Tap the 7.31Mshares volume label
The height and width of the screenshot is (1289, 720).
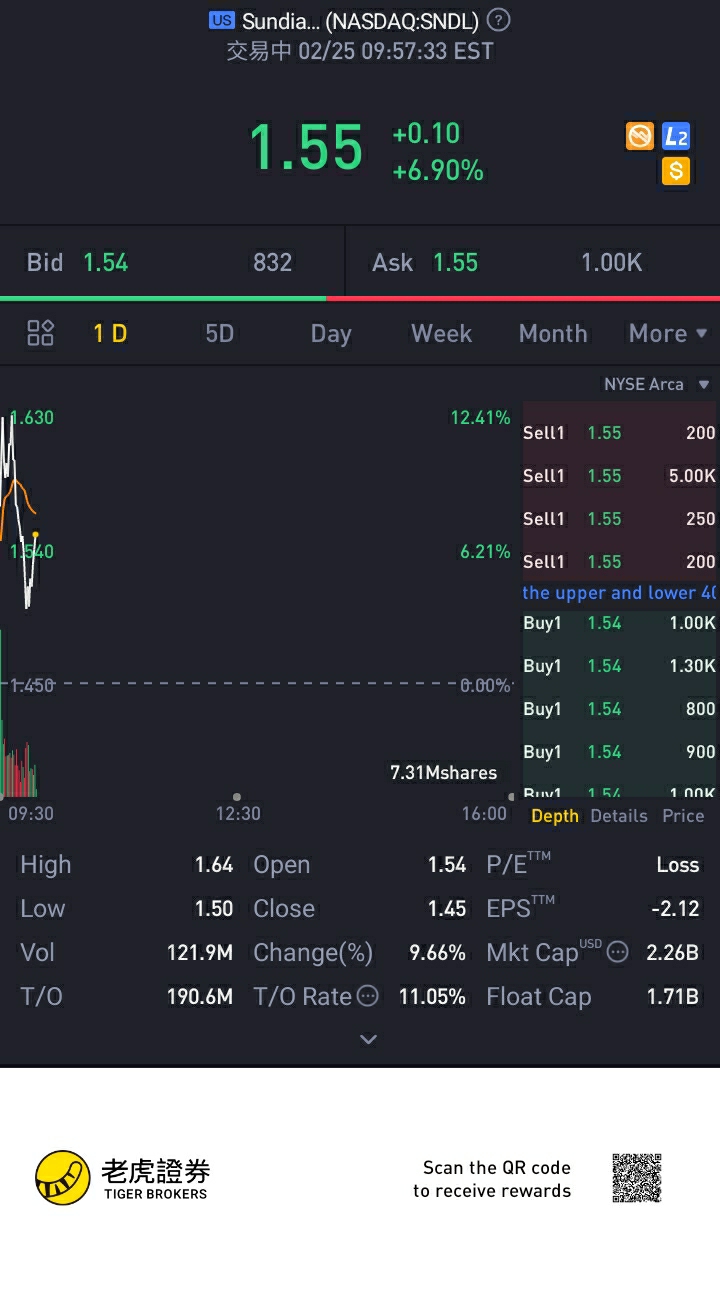click(x=443, y=772)
